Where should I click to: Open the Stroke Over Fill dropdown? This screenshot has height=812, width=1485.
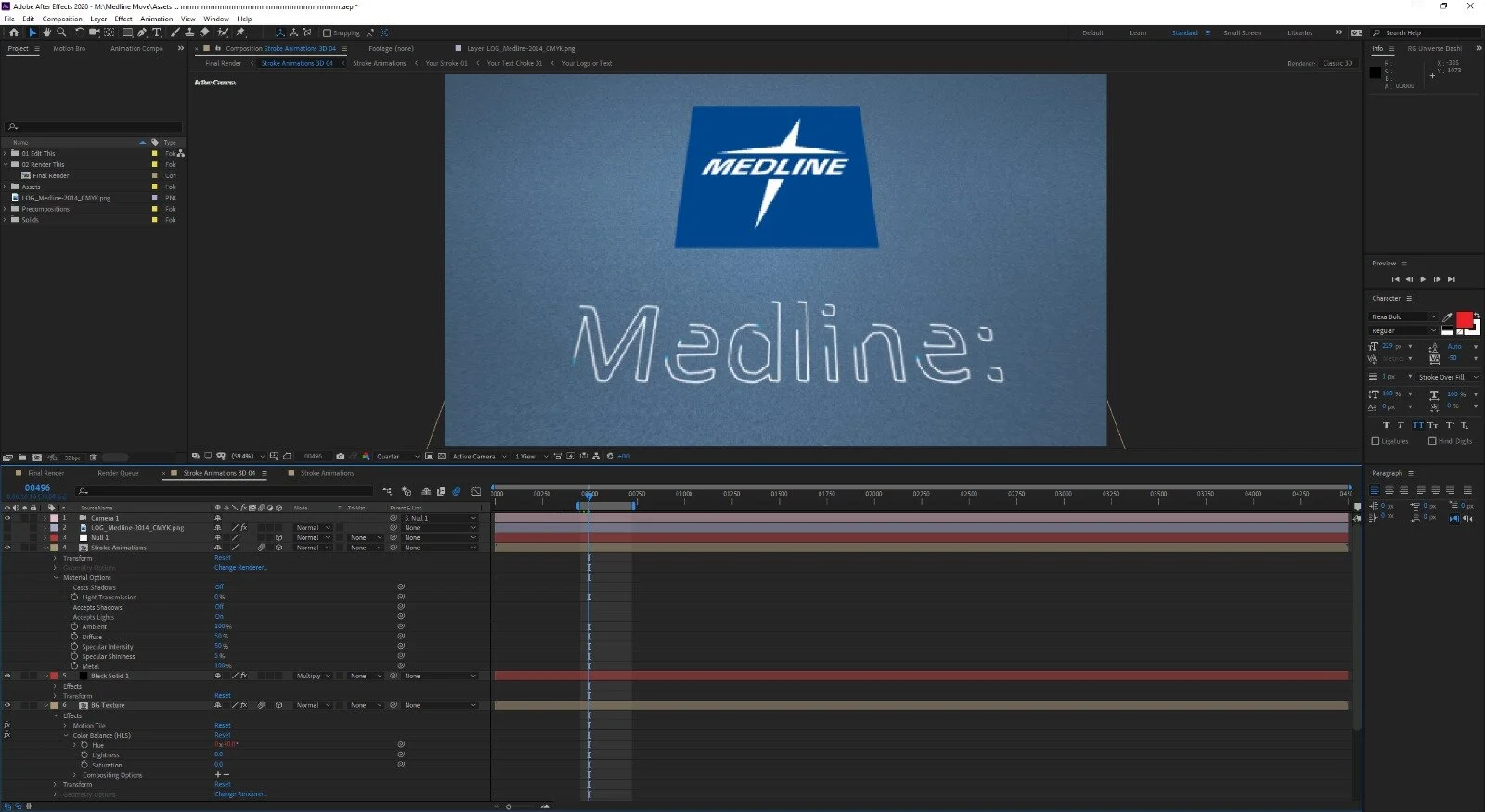(x=1448, y=377)
